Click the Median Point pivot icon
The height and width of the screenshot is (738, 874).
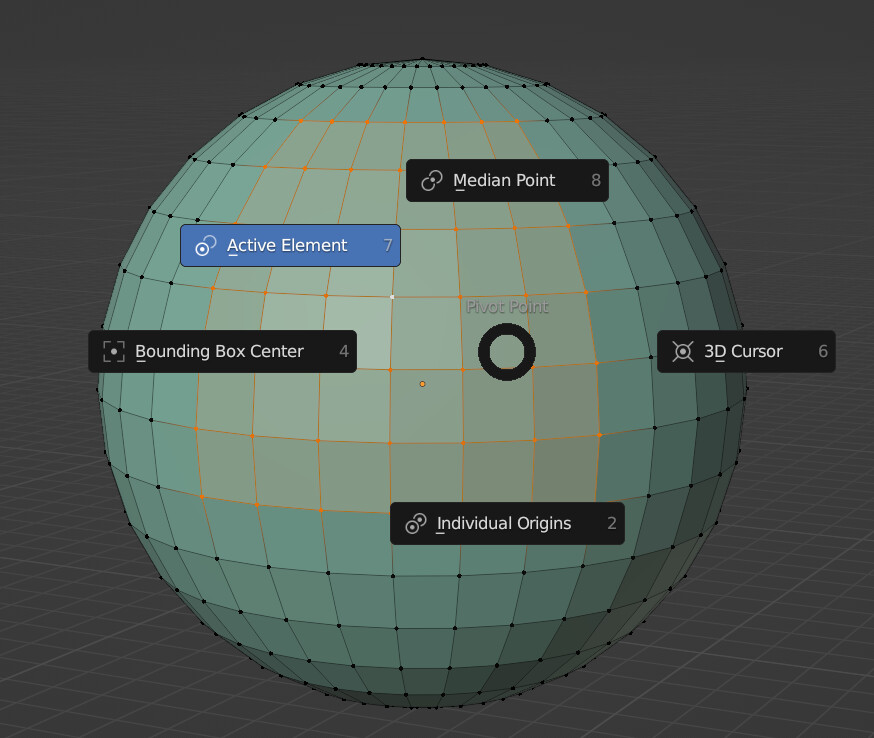[x=431, y=180]
